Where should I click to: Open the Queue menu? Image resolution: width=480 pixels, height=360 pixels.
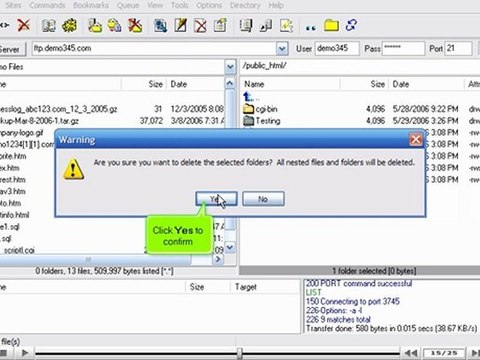click(128, 5)
